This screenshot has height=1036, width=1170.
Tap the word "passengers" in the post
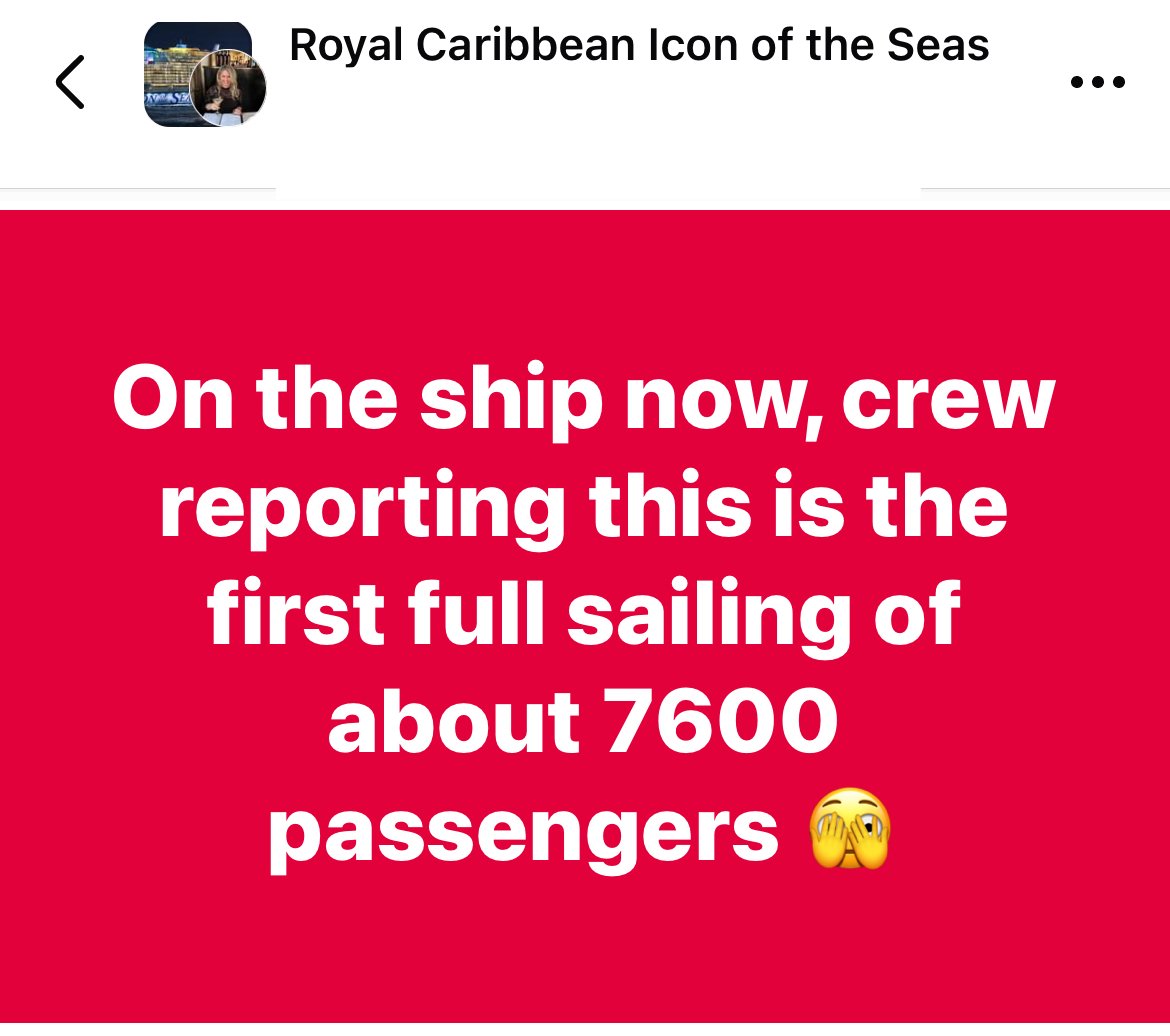pyautogui.click(x=524, y=833)
